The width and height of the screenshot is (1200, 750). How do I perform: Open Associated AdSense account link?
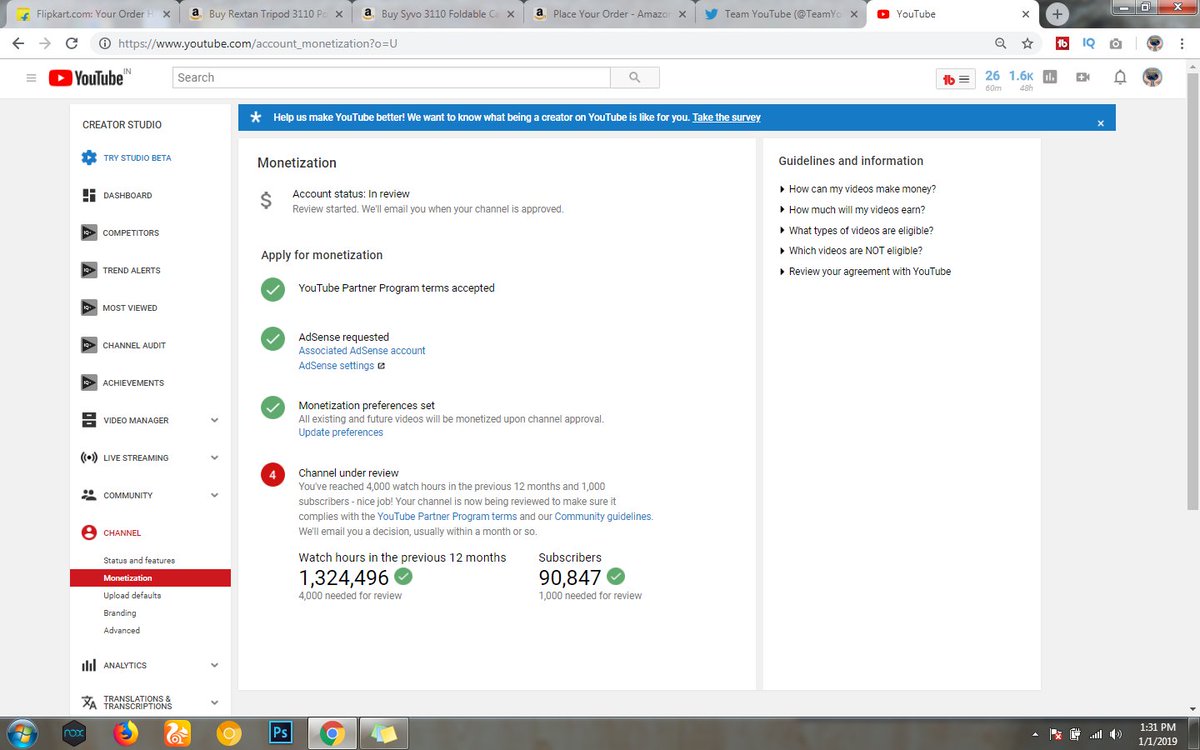[x=362, y=351]
